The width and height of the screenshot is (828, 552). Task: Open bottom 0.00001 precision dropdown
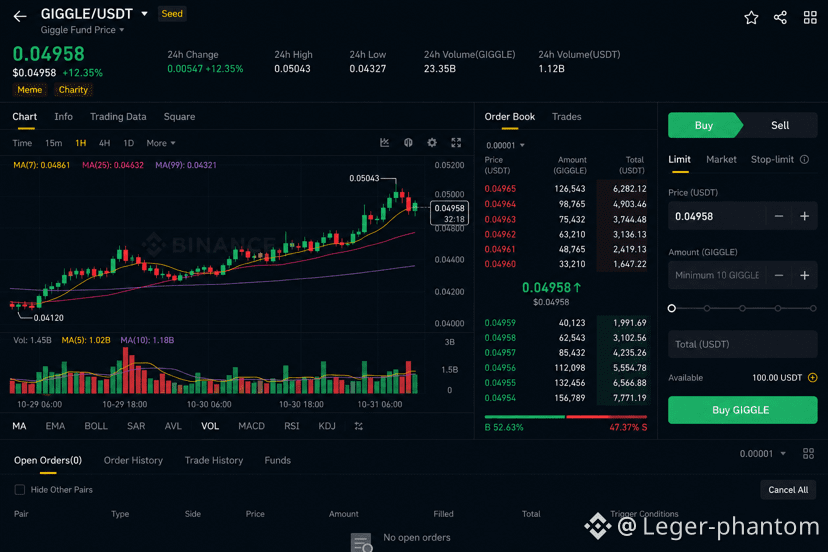click(x=763, y=454)
